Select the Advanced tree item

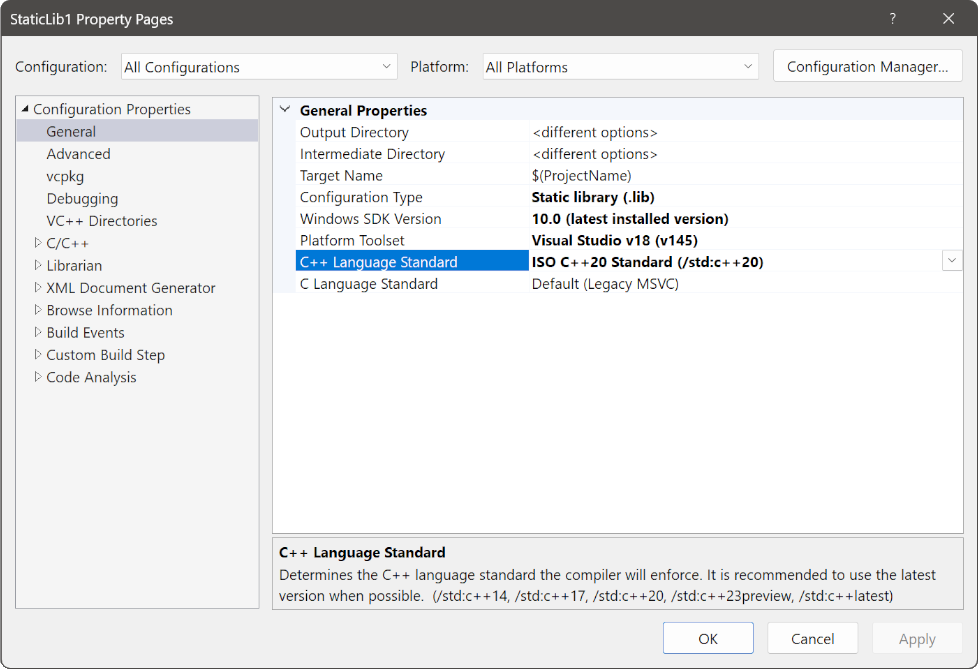(x=78, y=153)
